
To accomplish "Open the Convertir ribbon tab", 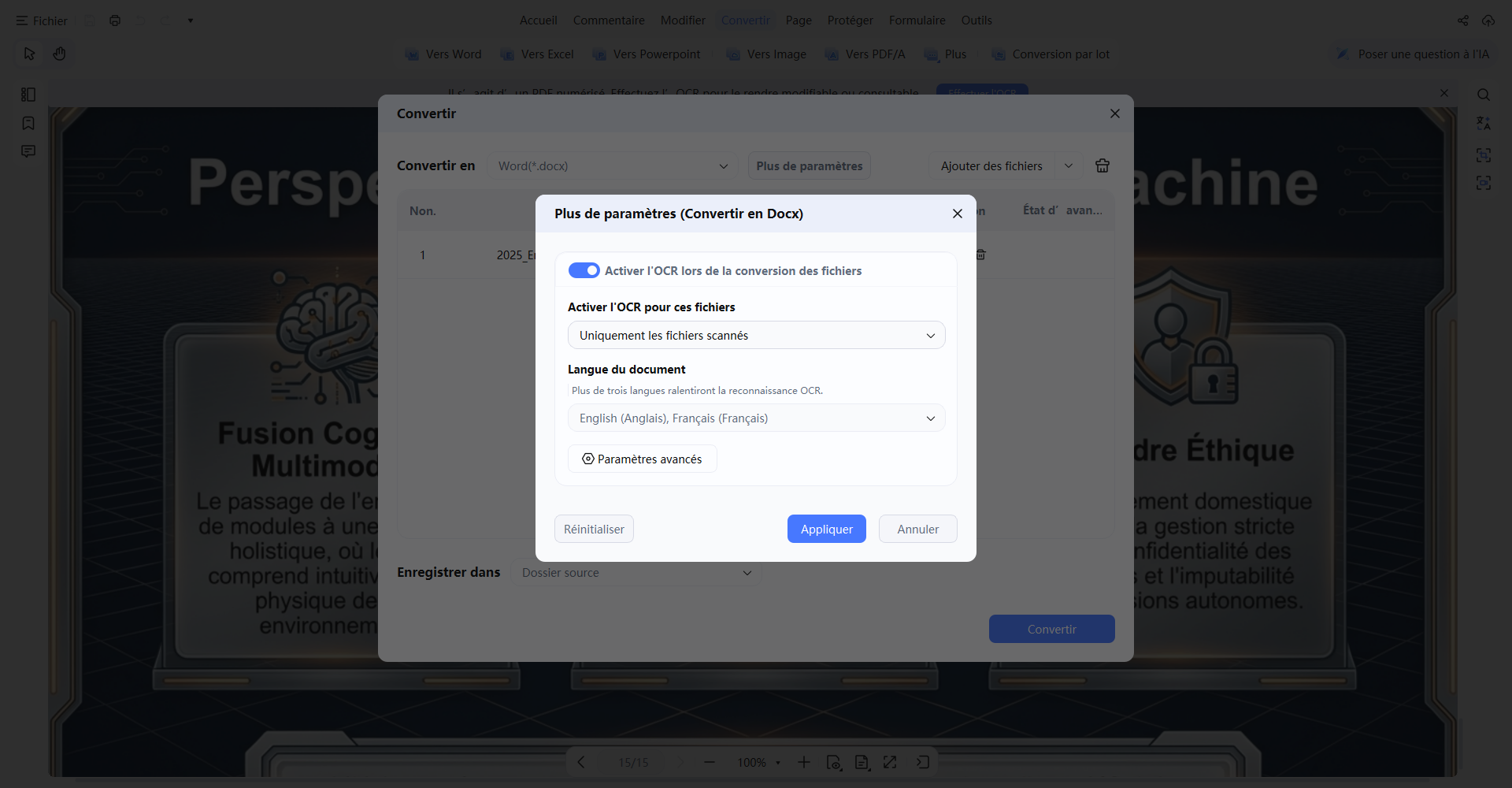I will point(745,20).
